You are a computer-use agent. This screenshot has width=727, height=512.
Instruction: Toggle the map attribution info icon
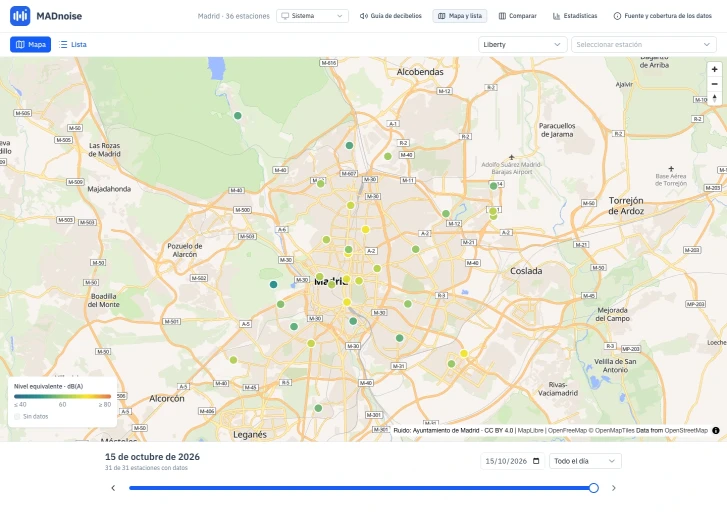click(716, 430)
